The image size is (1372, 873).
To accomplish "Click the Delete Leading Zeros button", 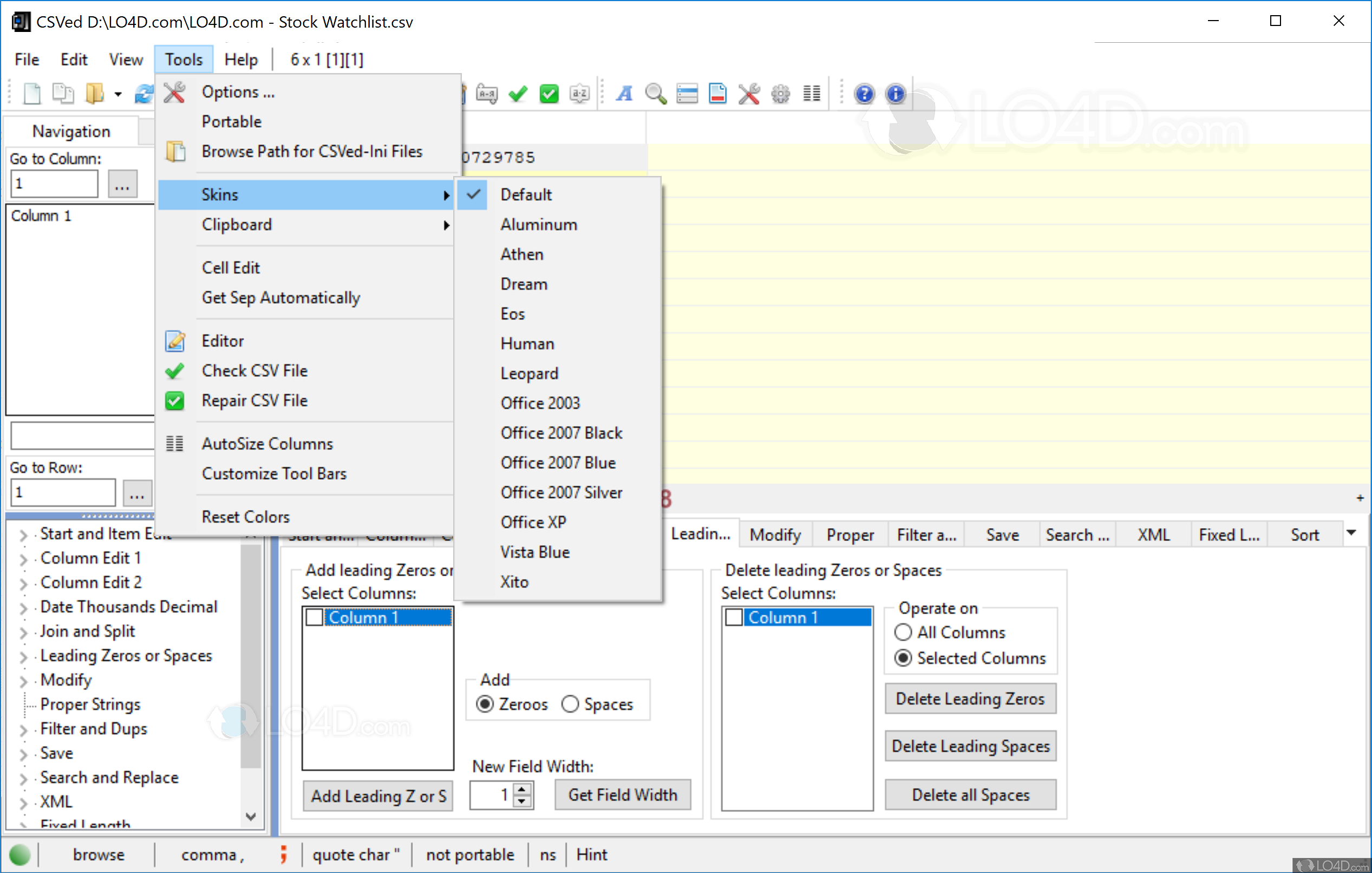I will (x=970, y=699).
